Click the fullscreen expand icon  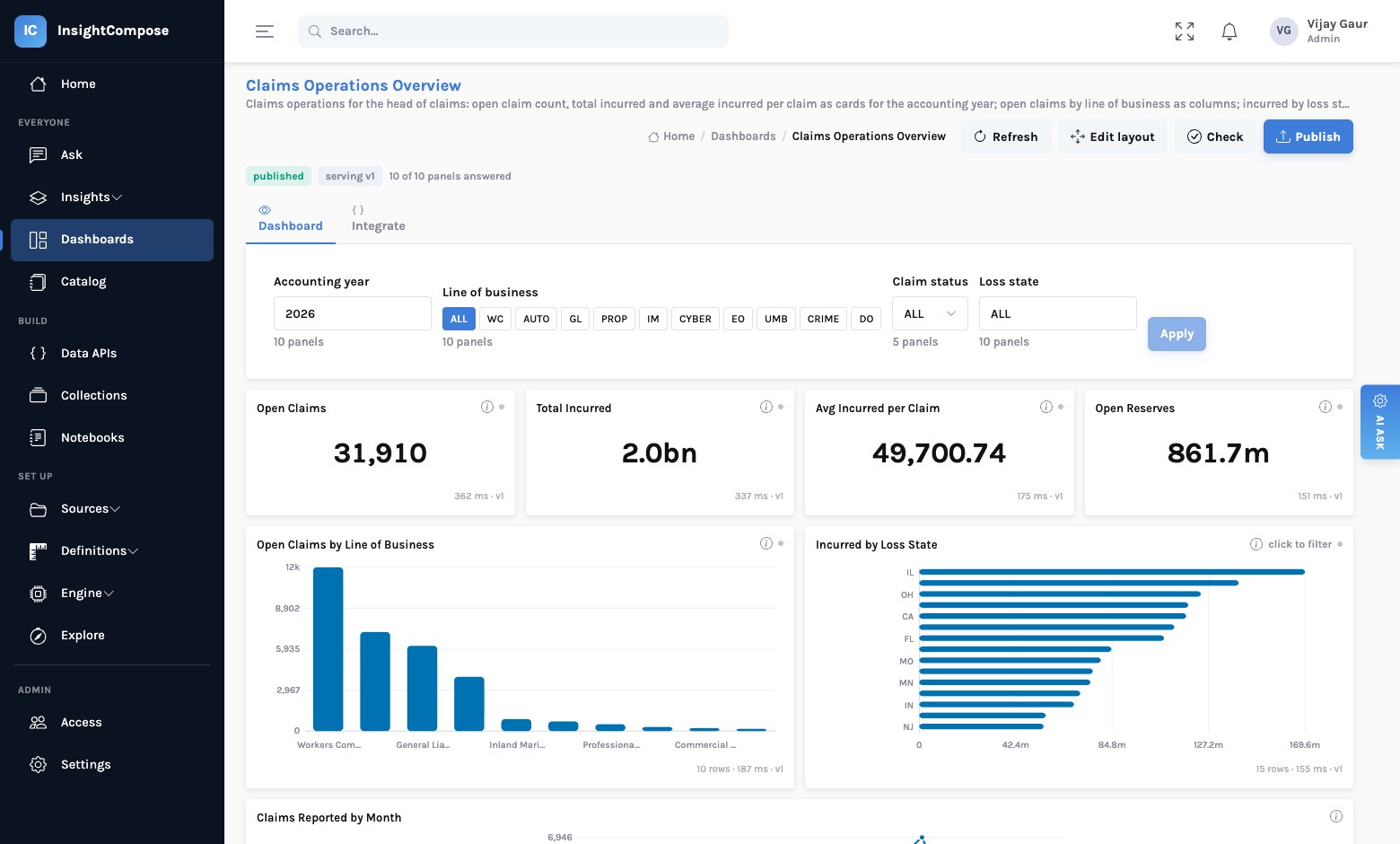1185,31
